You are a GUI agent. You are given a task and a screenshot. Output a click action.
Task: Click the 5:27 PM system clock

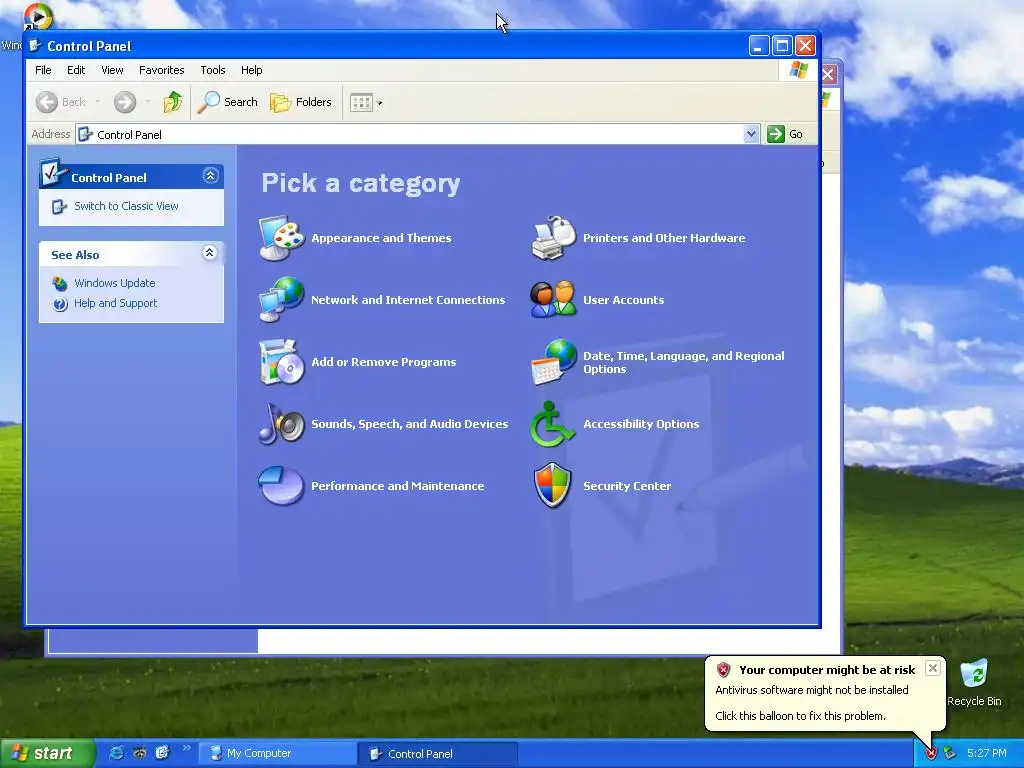pyautogui.click(x=987, y=753)
